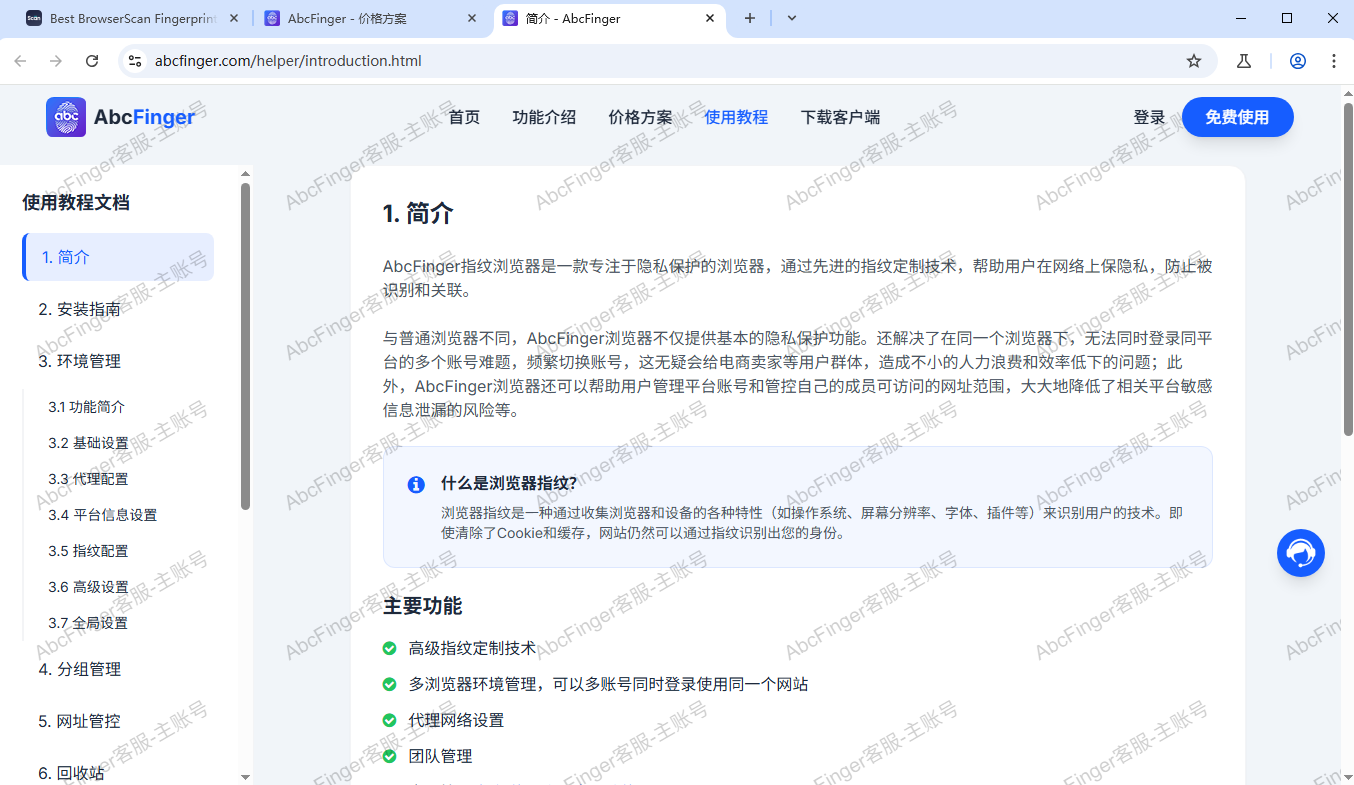Click the AbcFinger logo in the header

120,117
